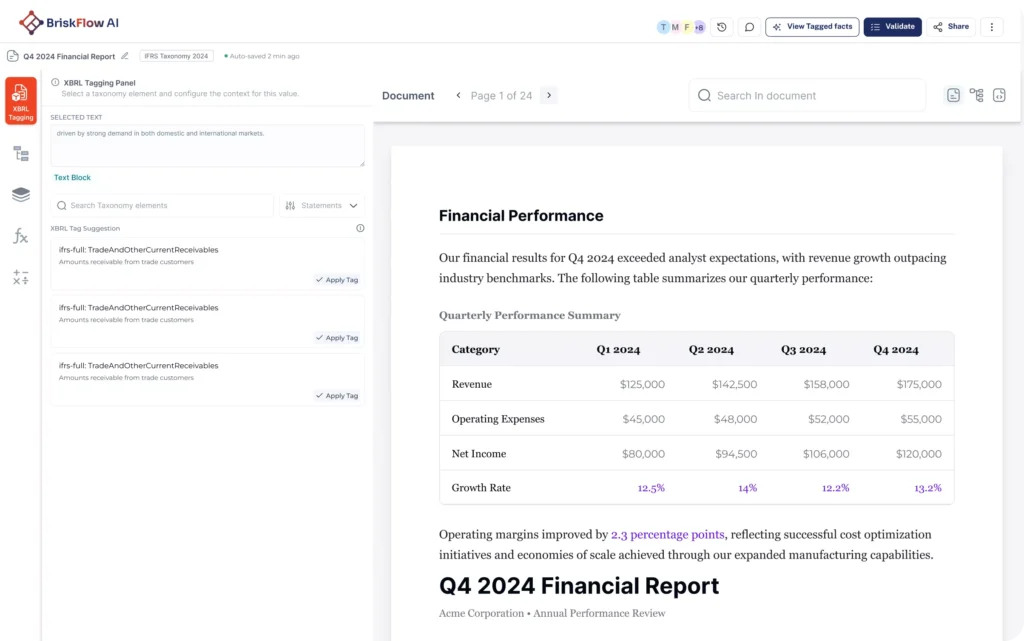Screen dimensions: 1024x641
Task: Go to next document page
Action: coord(549,95)
